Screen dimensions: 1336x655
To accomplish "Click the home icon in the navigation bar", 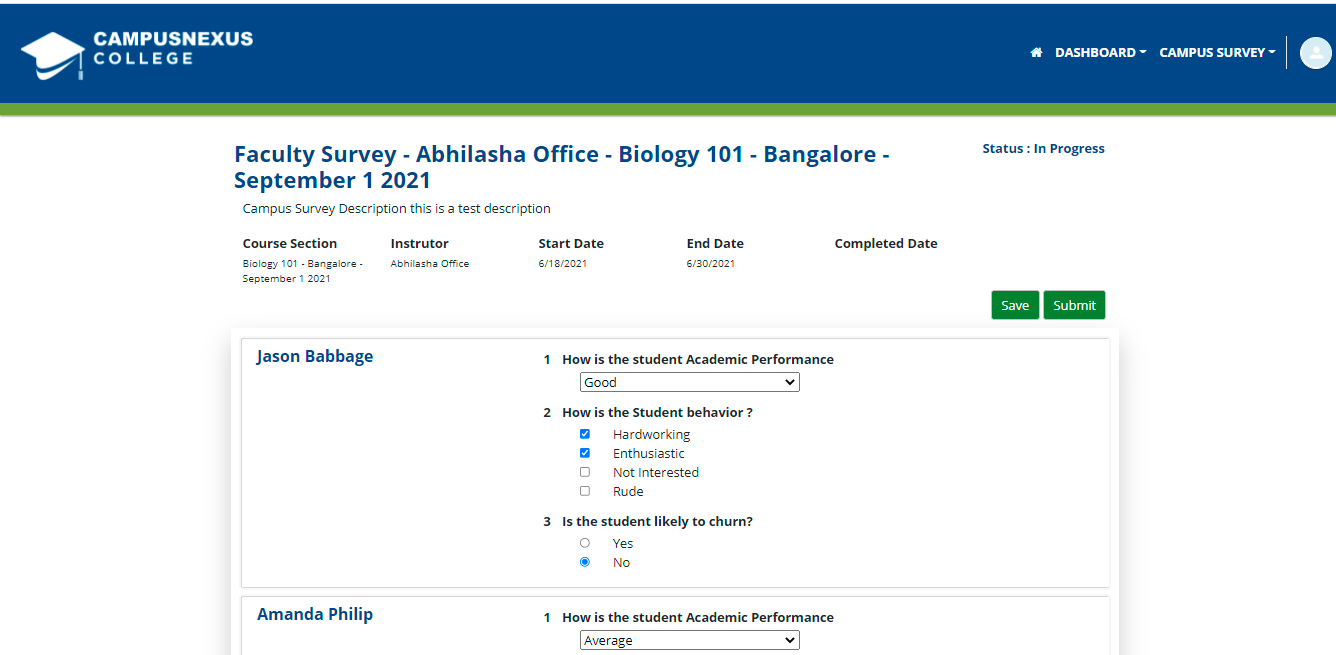I will (1036, 52).
